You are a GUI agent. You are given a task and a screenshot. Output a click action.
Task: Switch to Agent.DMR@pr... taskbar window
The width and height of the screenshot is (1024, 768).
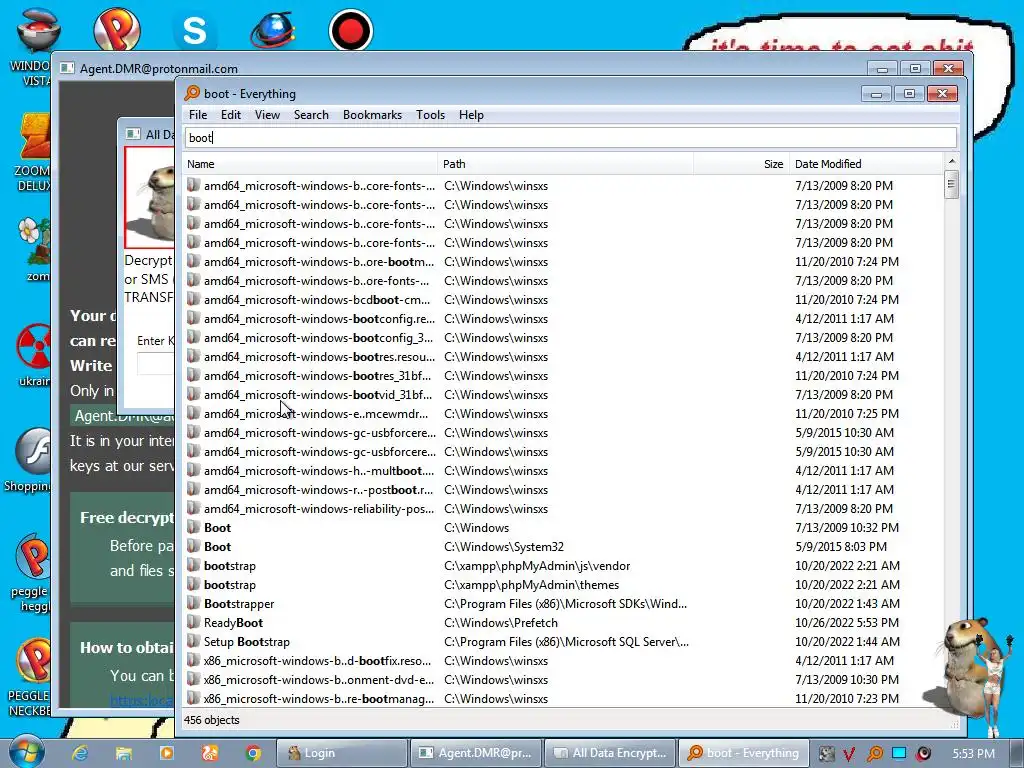tap(476, 753)
